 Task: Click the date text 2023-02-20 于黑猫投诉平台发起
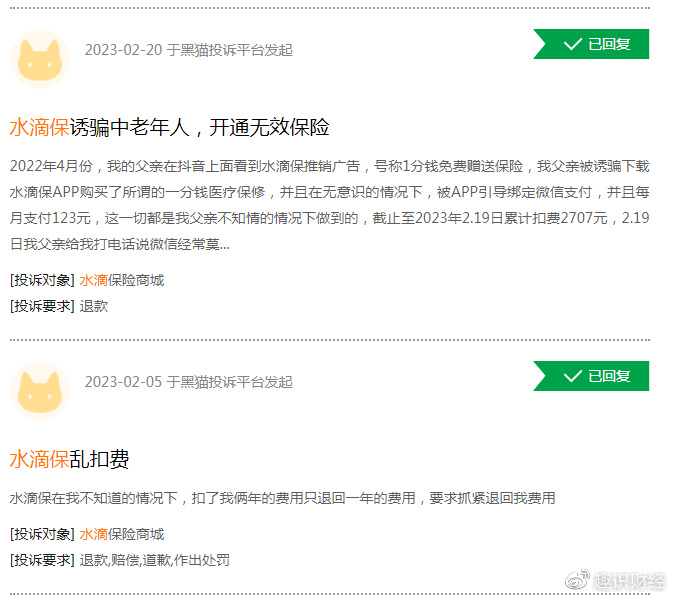(x=188, y=50)
